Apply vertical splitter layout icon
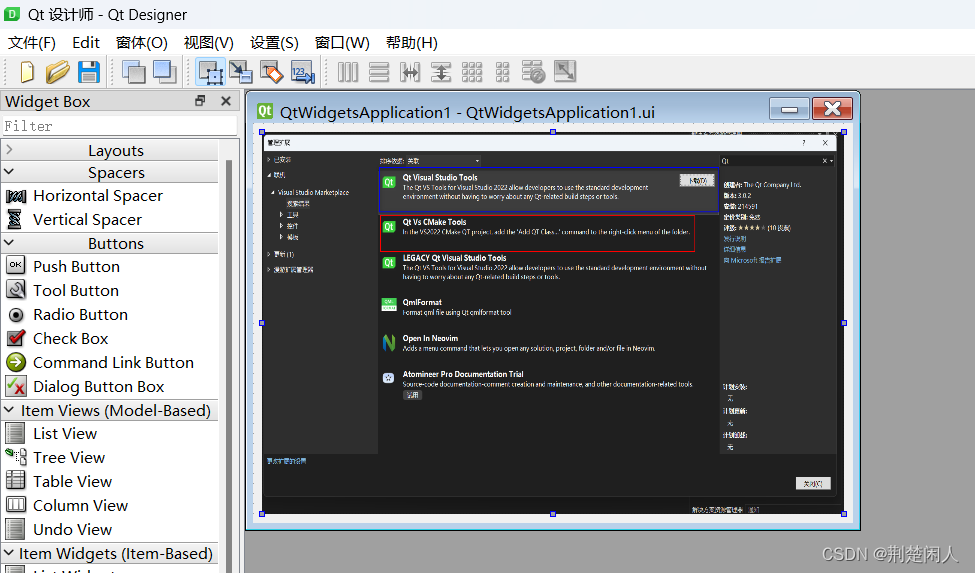This screenshot has width=975, height=573. [x=441, y=72]
